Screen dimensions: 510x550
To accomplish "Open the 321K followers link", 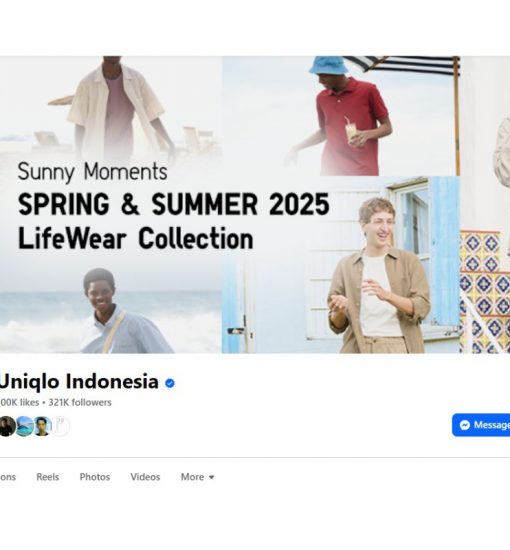I will (x=80, y=402).
